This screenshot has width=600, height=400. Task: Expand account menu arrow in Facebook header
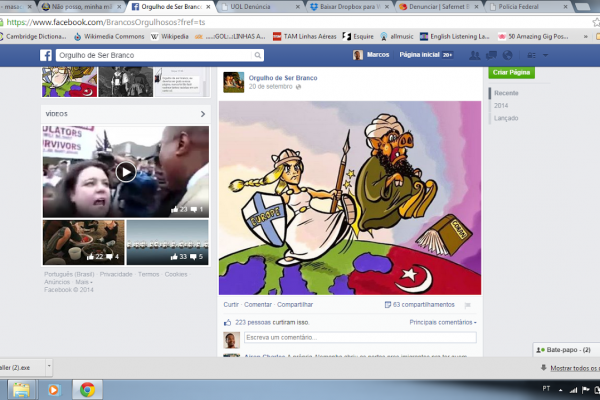(545, 55)
